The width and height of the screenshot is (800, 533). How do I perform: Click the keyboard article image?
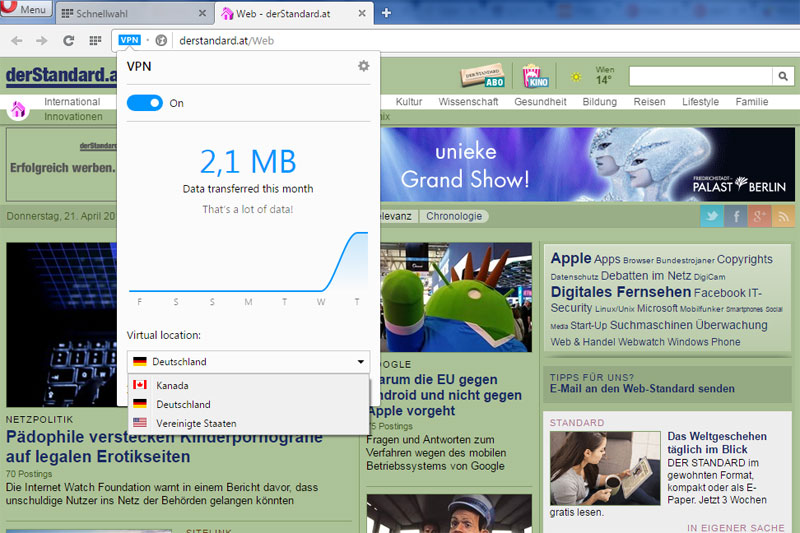[61, 324]
